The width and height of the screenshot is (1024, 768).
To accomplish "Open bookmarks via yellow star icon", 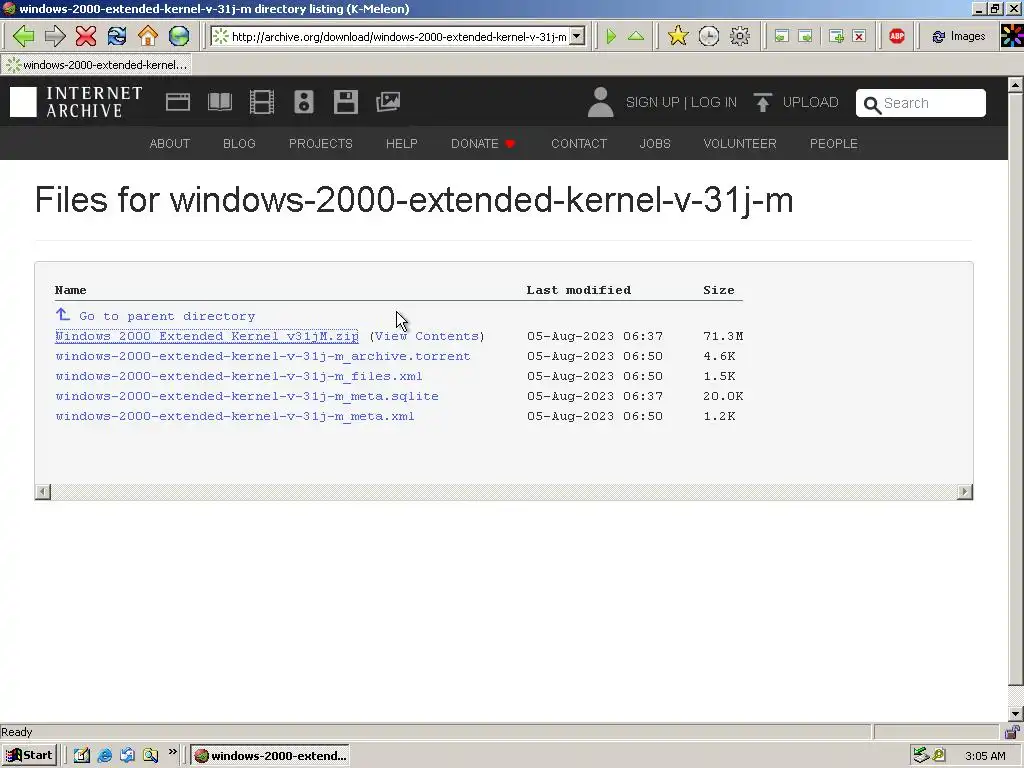I will [678, 36].
